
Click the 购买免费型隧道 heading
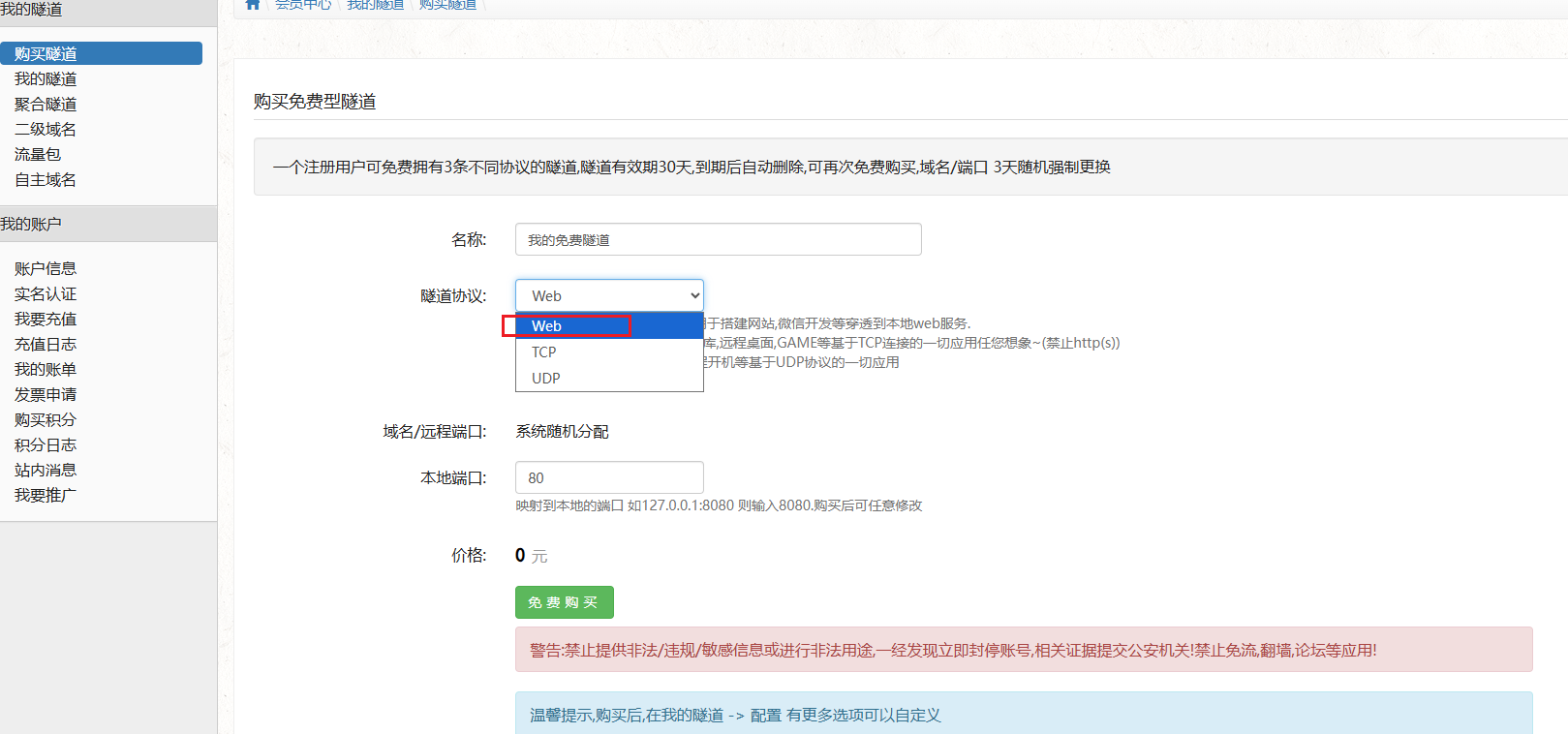(x=315, y=102)
